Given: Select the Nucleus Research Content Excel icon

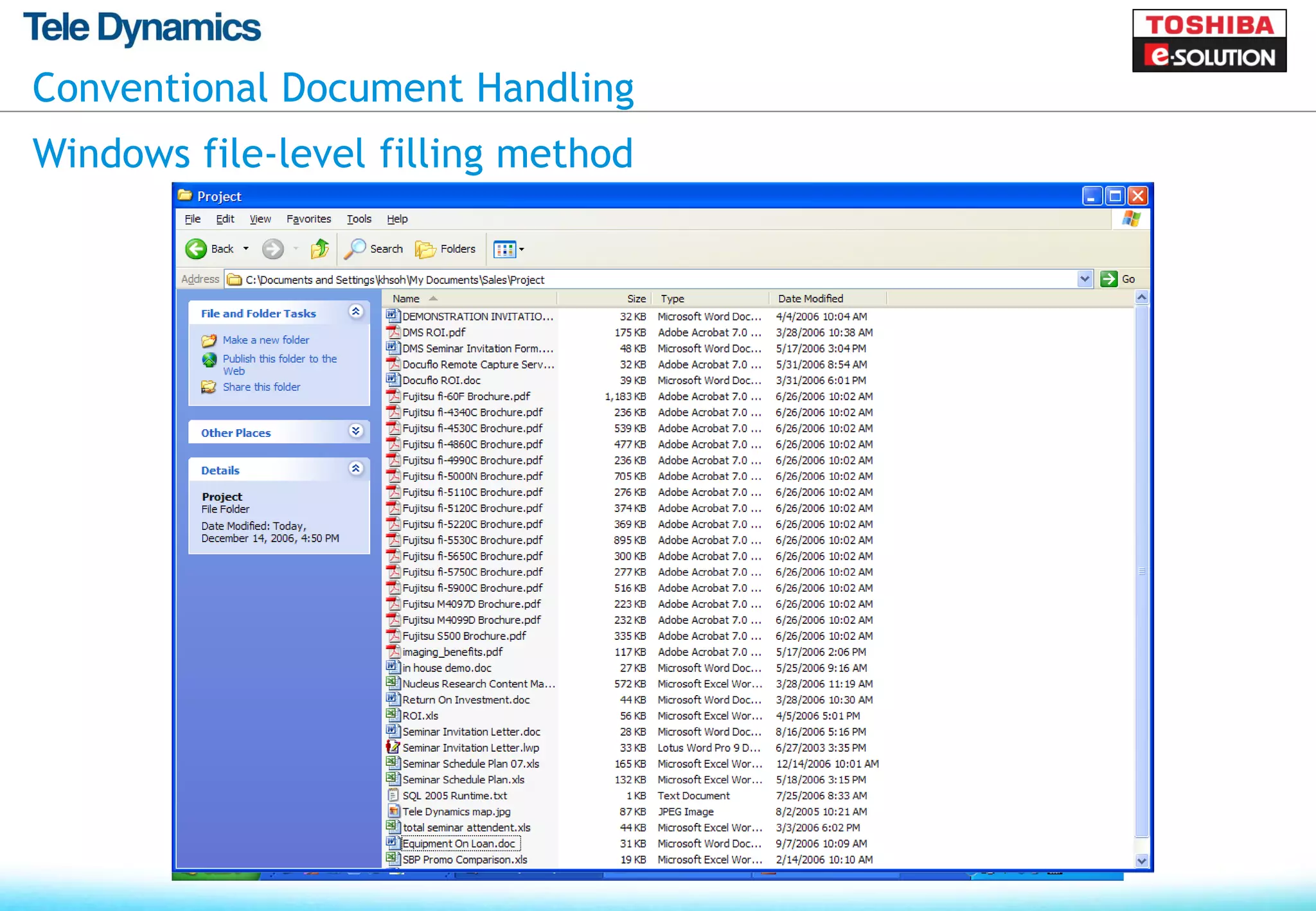Looking at the screenshot, I should pyautogui.click(x=393, y=684).
